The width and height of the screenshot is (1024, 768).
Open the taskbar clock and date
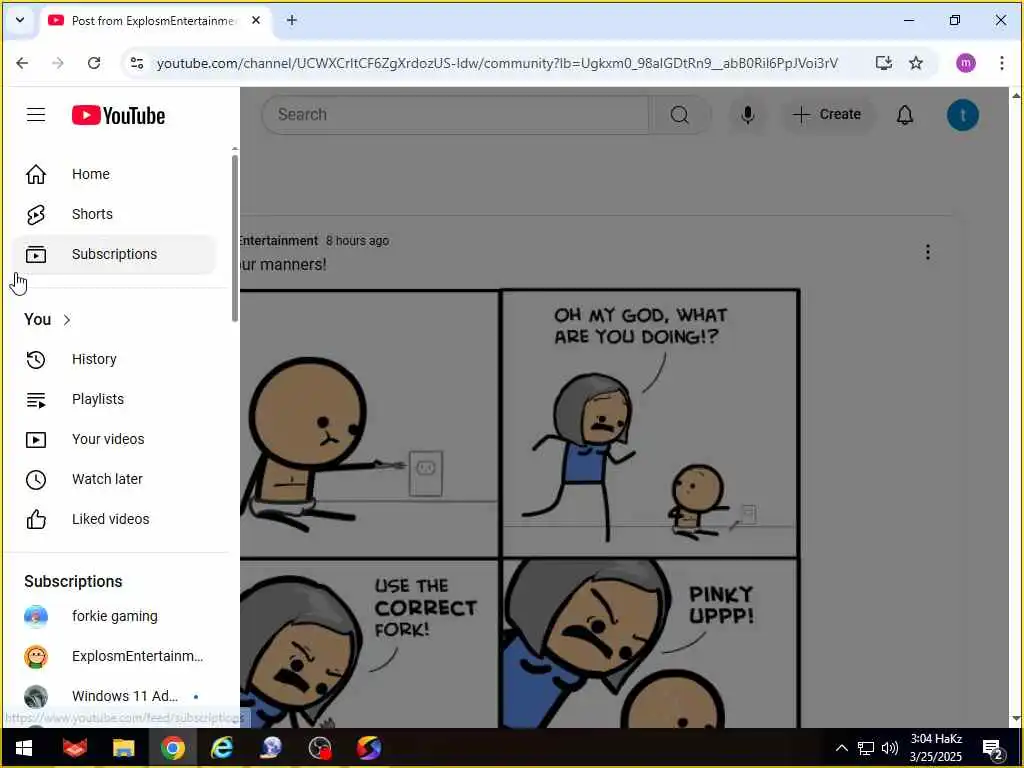(936, 748)
